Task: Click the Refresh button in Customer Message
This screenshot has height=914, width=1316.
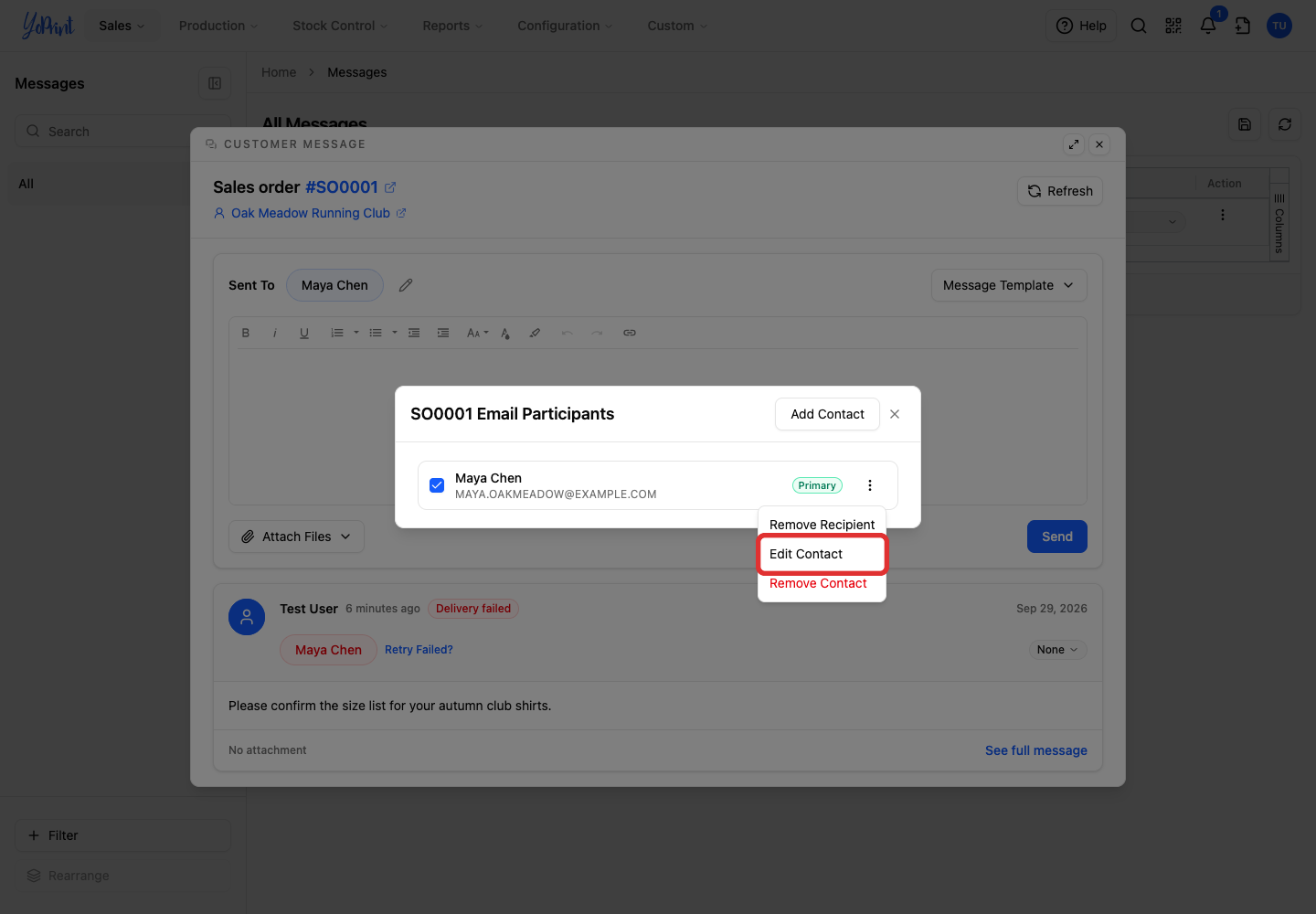Action: (x=1060, y=191)
